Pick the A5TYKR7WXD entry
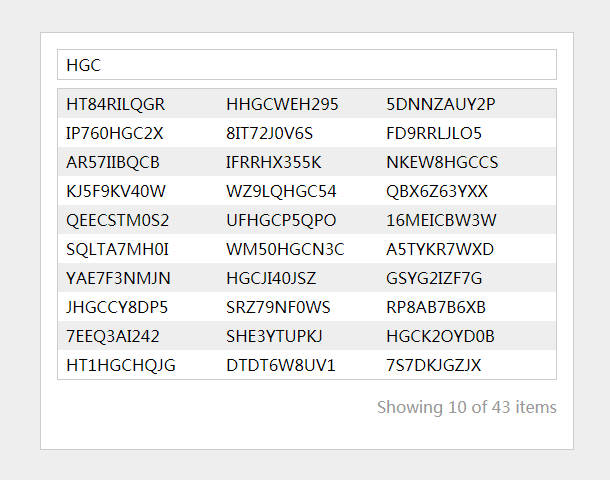Image resolution: width=610 pixels, height=480 pixels. [x=440, y=249]
